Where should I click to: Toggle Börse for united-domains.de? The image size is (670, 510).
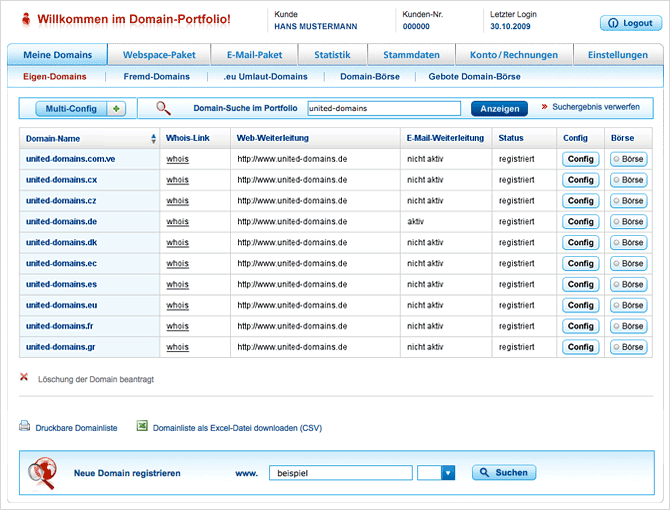click(x=629, y=222)
